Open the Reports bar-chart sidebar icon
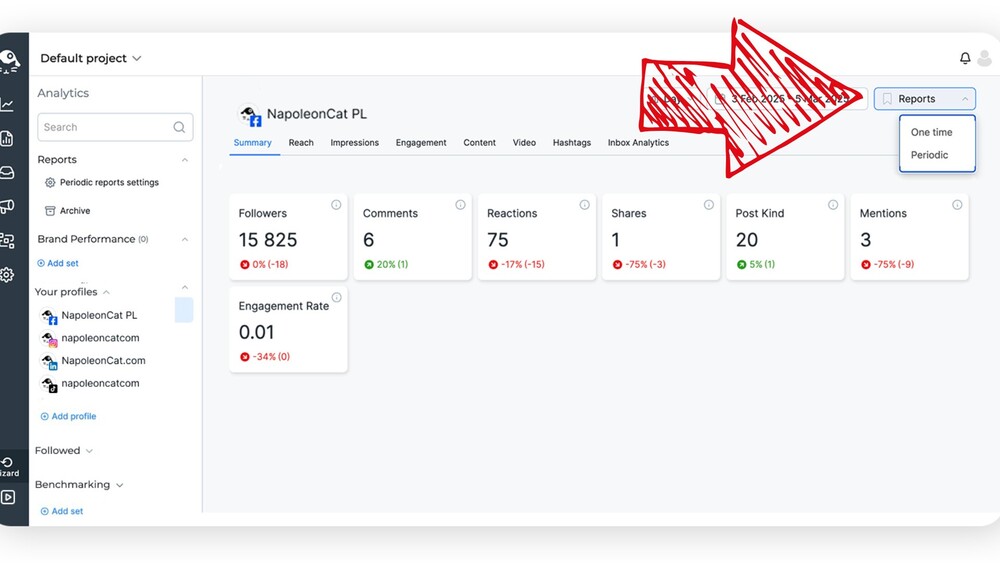The width and height of the screenshot is (1000, 563). [6, 139]
